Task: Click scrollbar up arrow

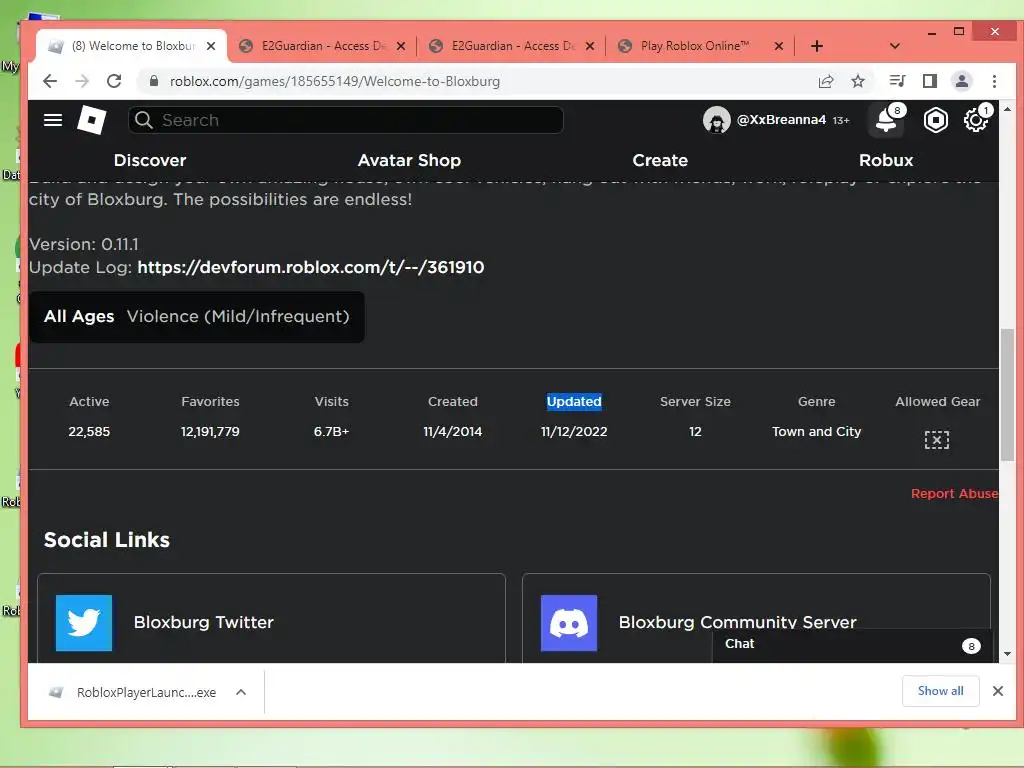Action: [x=1007, y=109]
